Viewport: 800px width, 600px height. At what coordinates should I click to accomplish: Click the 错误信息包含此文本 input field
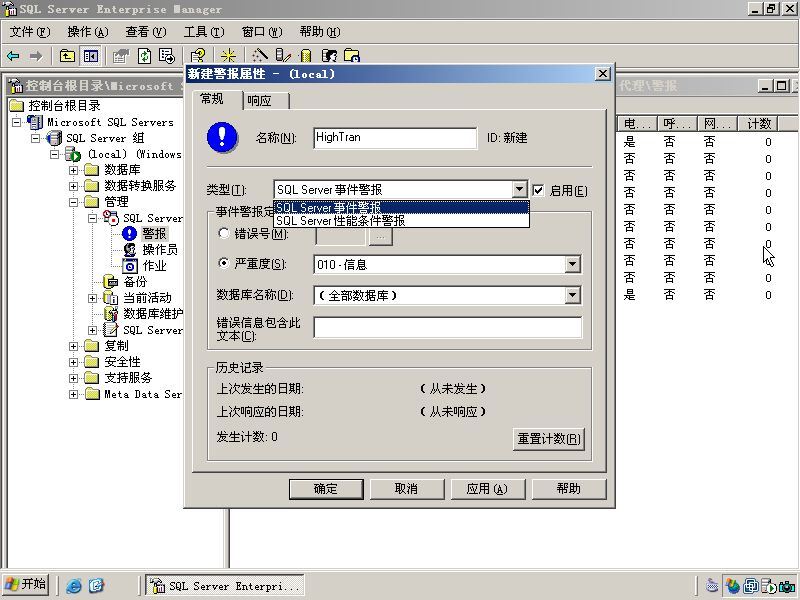[448, 328]
